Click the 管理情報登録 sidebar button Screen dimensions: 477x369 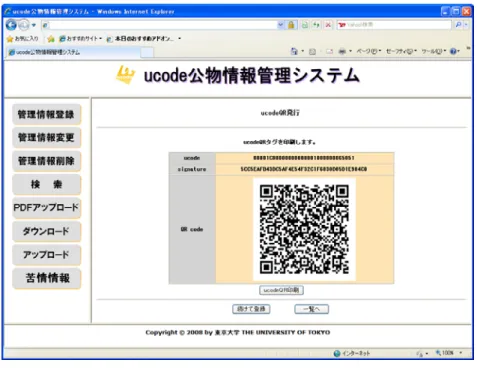46,115
